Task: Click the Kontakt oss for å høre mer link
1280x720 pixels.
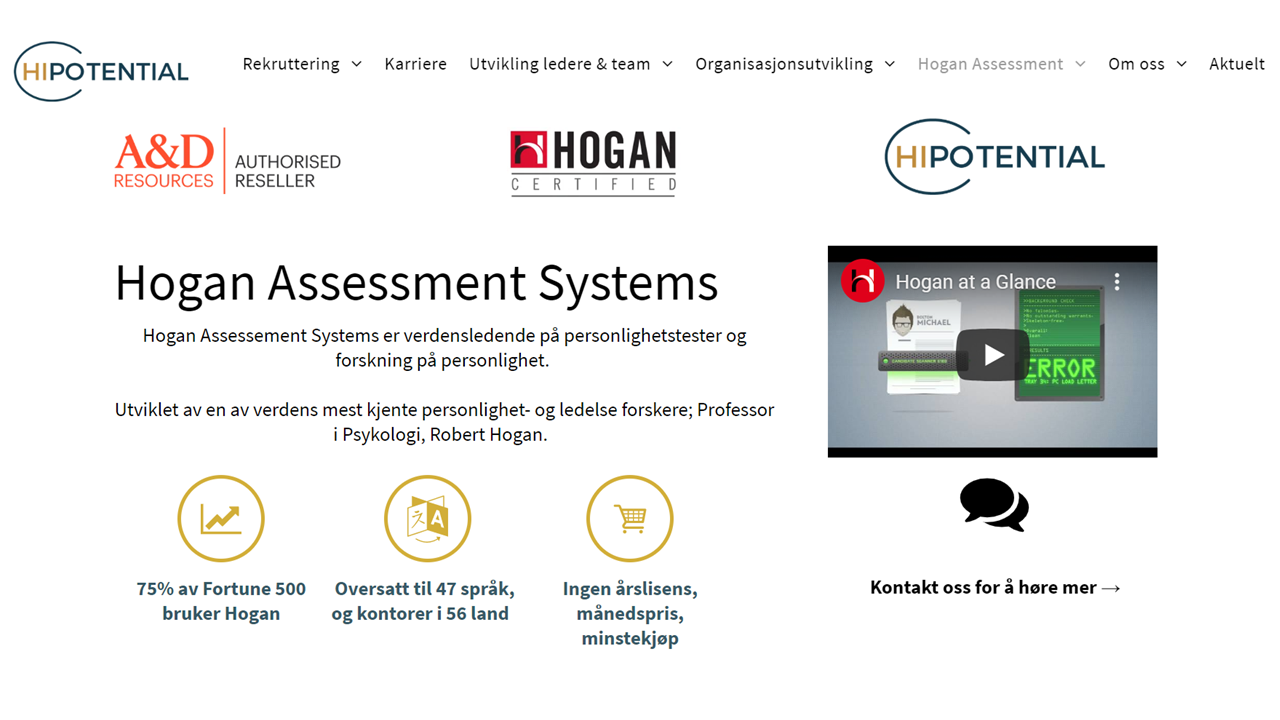Action: point(995,587)
